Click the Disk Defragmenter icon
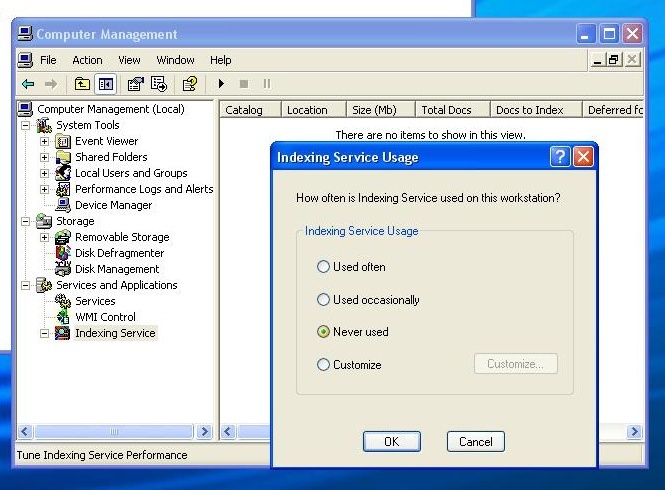The image size is (665, 490). point(63,253)
